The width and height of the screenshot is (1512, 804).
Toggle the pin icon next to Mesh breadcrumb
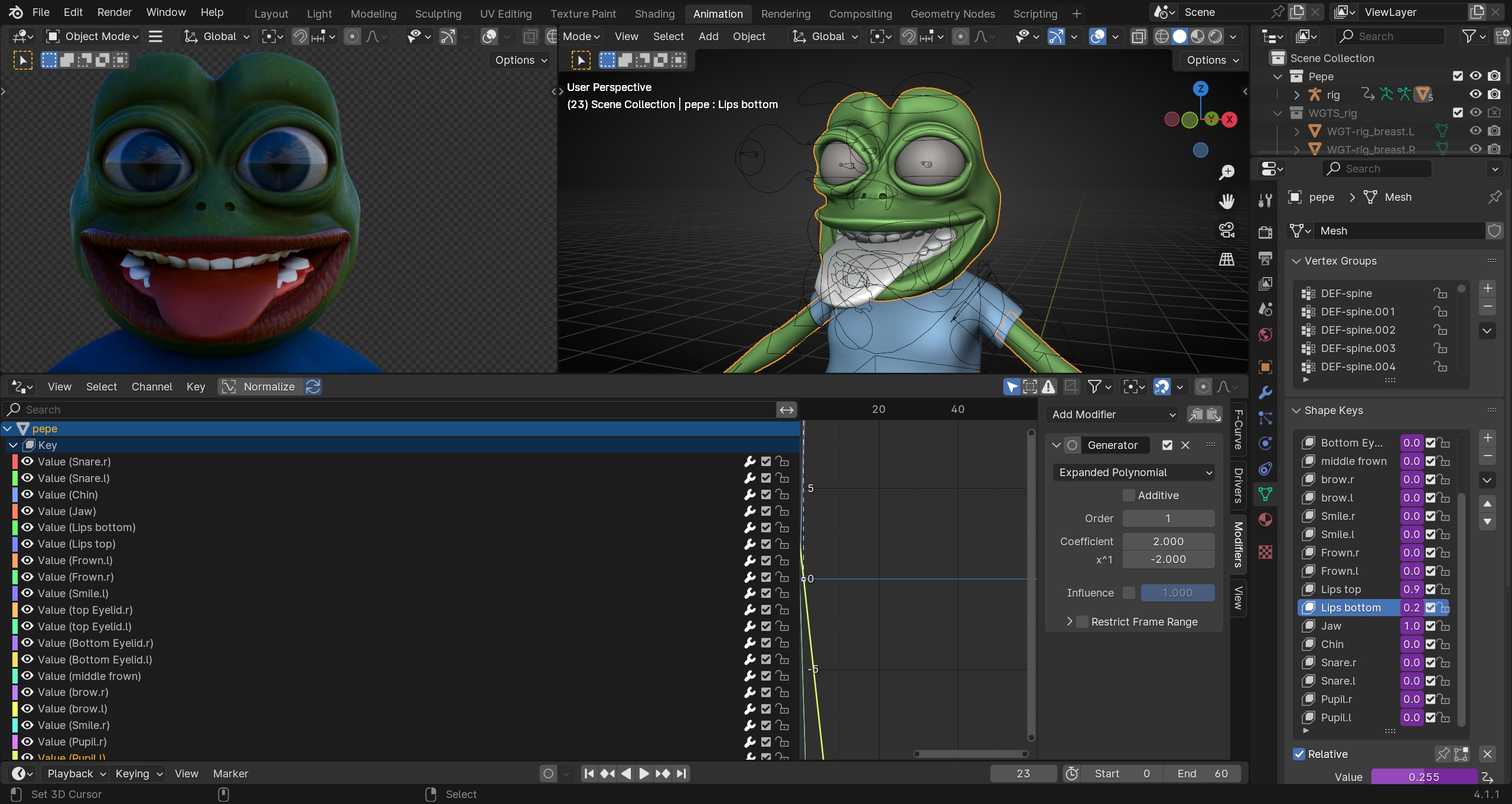click(1494, 197)
